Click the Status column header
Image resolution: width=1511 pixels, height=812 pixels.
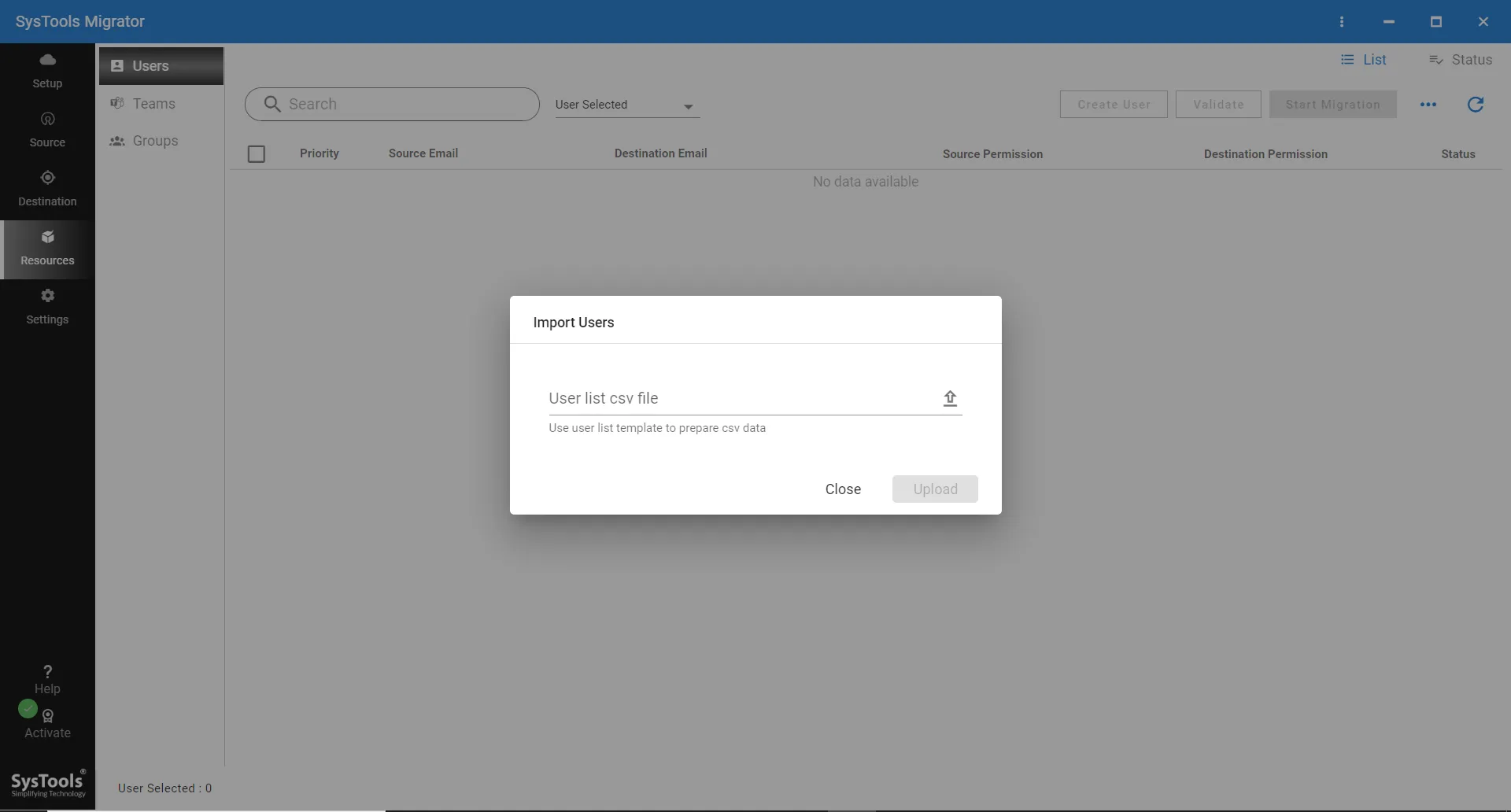click(1458, 154)
